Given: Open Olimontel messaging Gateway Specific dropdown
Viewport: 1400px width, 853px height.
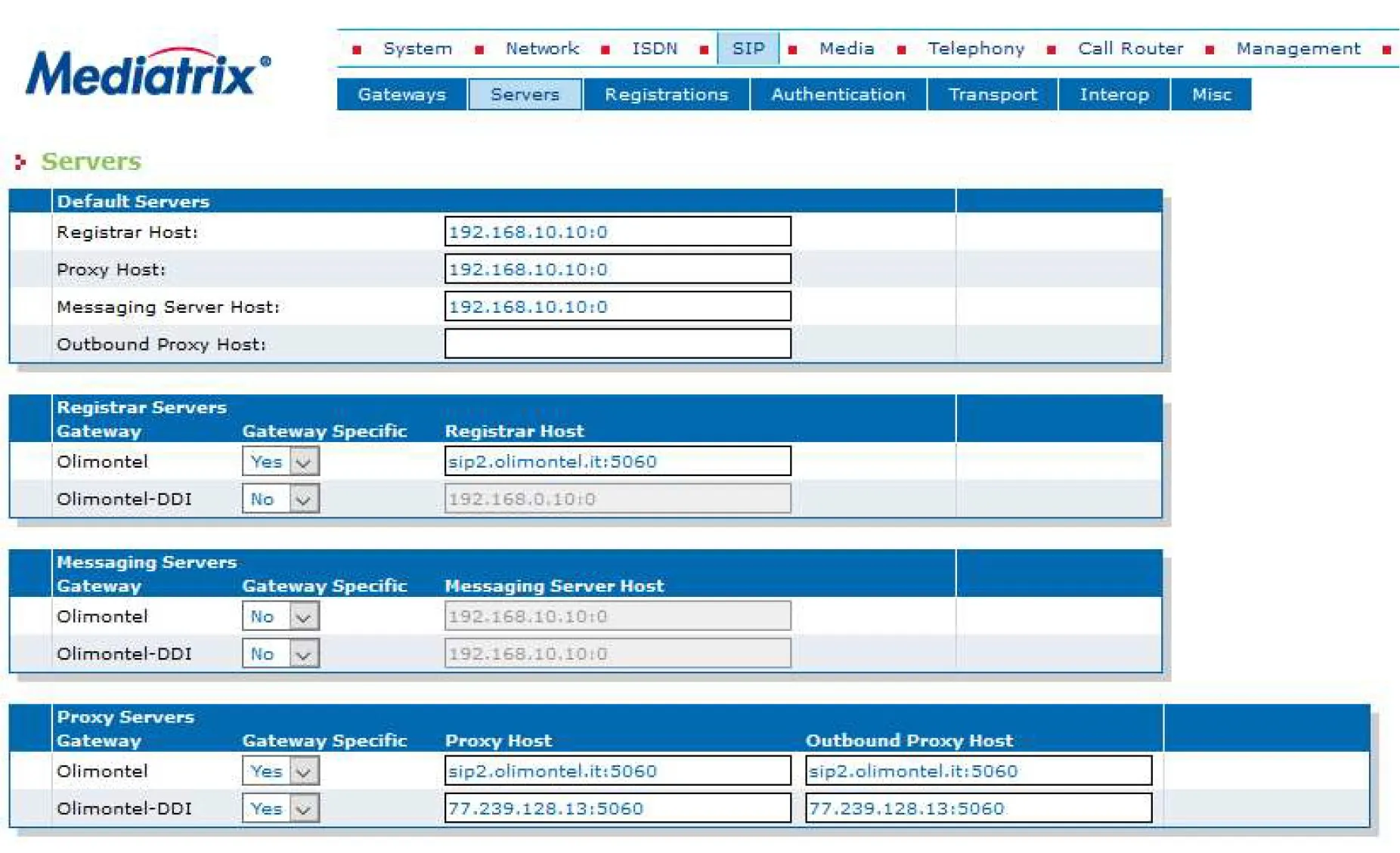Looking at the screenshot, I should (x=280, y=617).
